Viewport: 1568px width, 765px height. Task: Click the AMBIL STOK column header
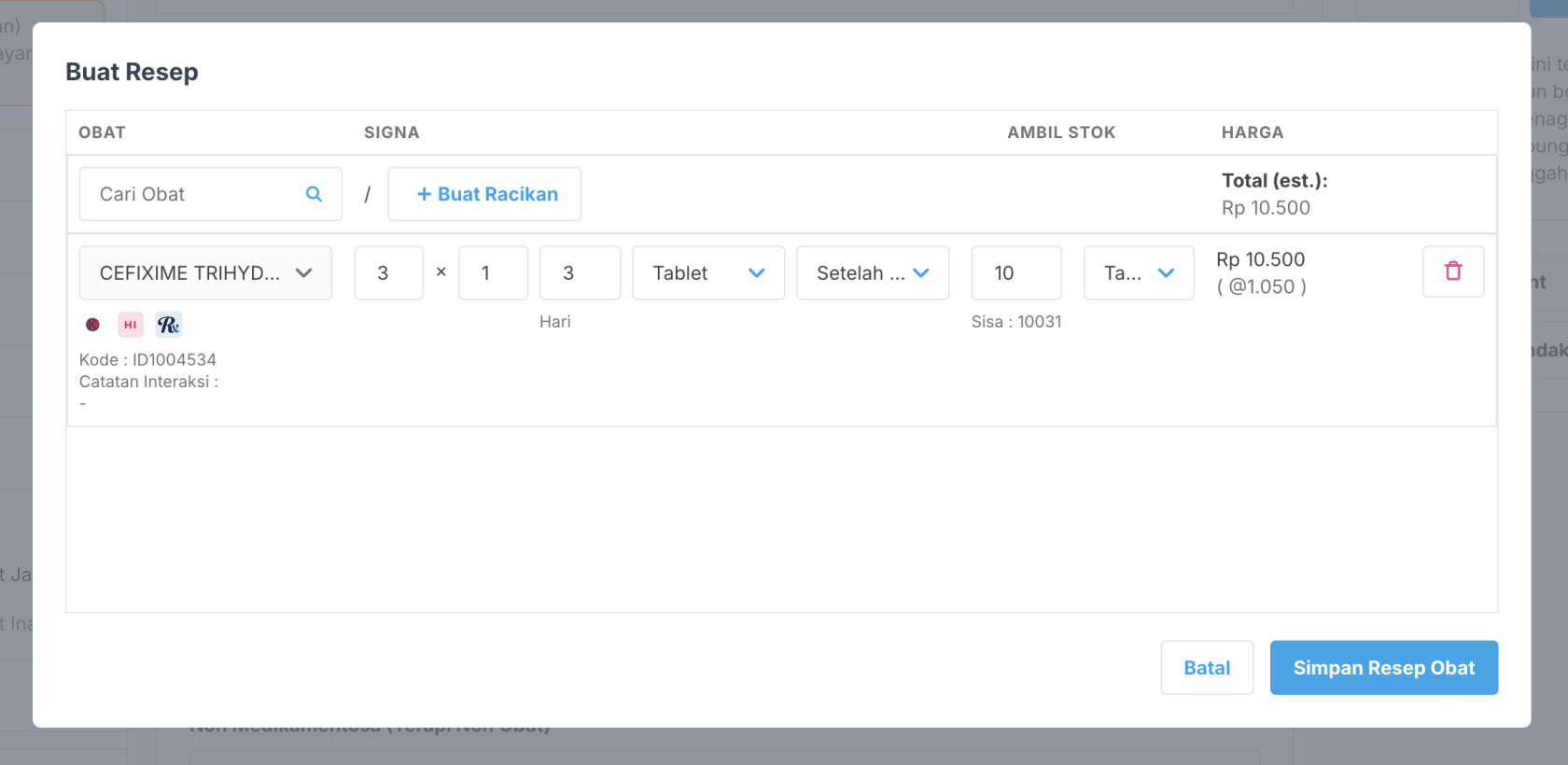click(x=1061, y=132)
